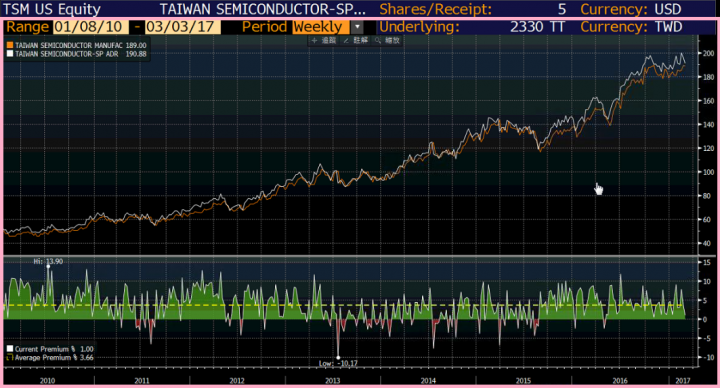The height and width of the screenshot is (388, 720).
Task: Click the 2015 label on the time axis
Action: tap(523, 381)
